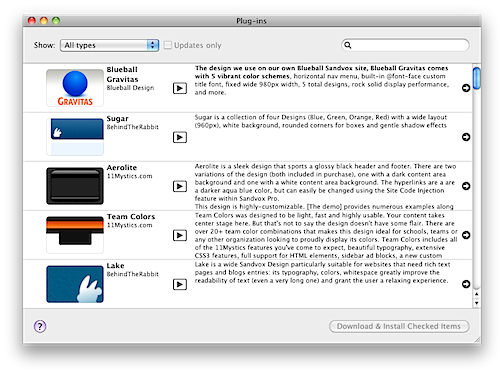504x375 pixels.
Task: Open the Show All types dropdown
Action: pyautogui.click(x=109, y=45)
